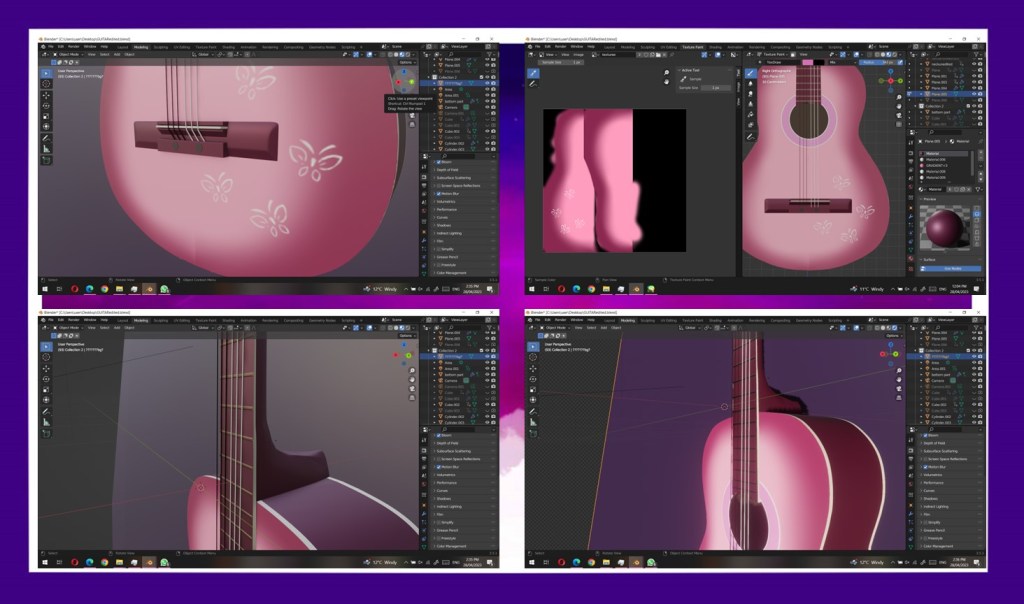Switch to the Sculpting tab in top-left window
This screenshot has width=1024, height=604.
click(x=161, y=47)
